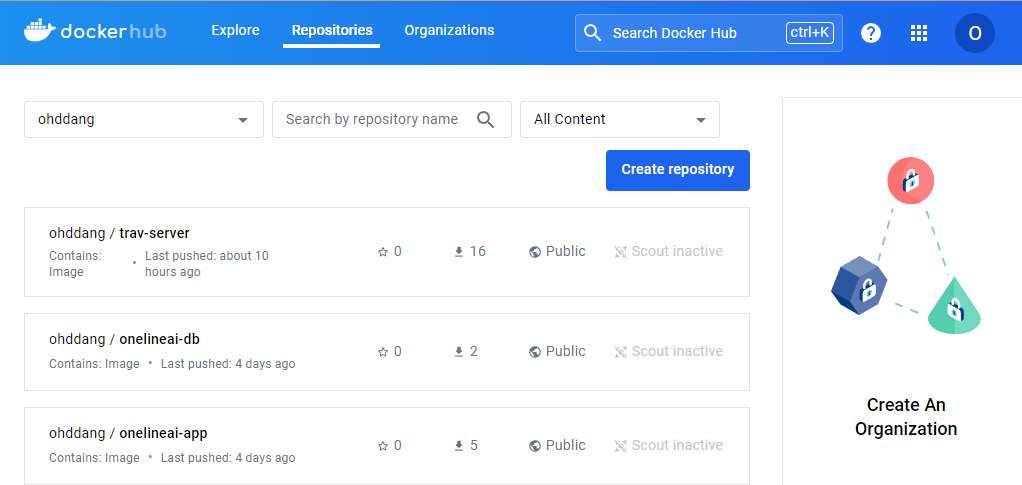1022x485 pixels.
Task: Go to the Organizations tab
Action: tap(449, 31)
